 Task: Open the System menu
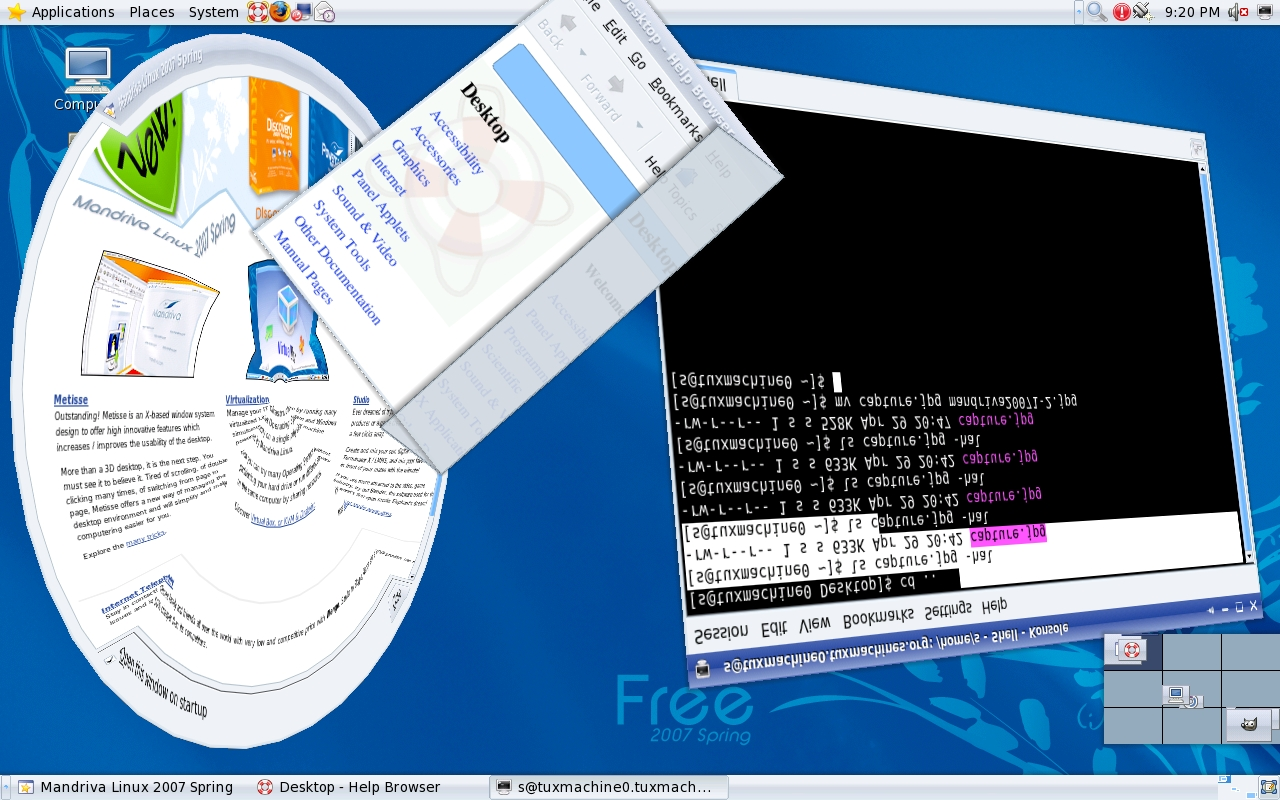[214, 12]
